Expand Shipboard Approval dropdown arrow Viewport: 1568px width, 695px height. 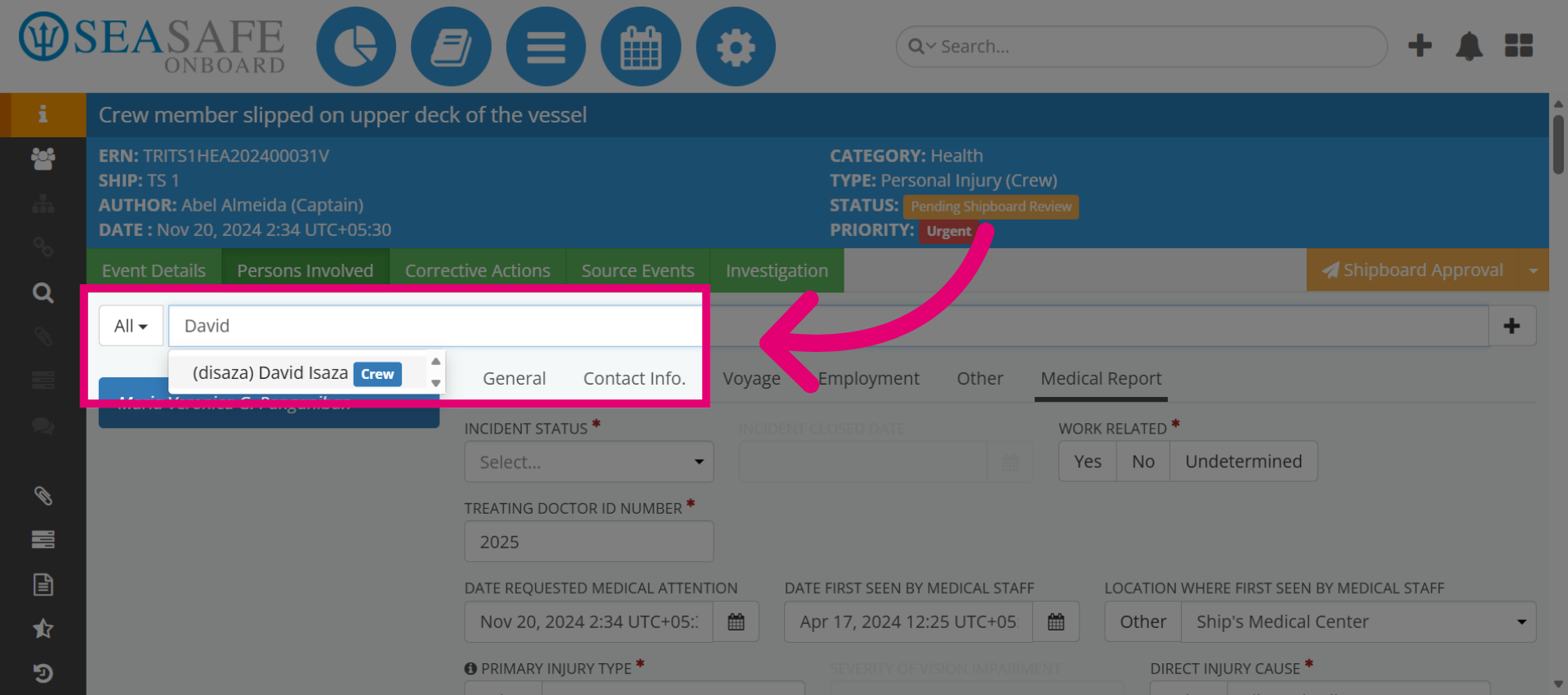click(1533, 270)
